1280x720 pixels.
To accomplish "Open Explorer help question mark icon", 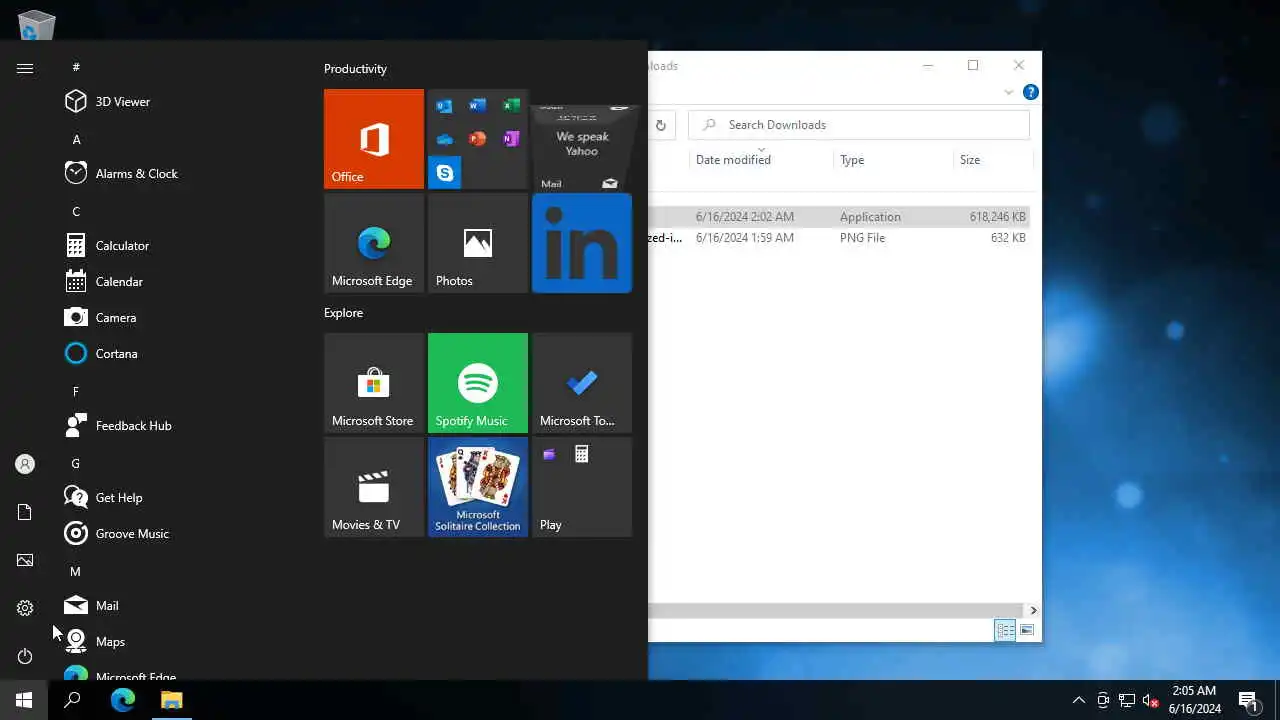I will tap(1030, 92).
